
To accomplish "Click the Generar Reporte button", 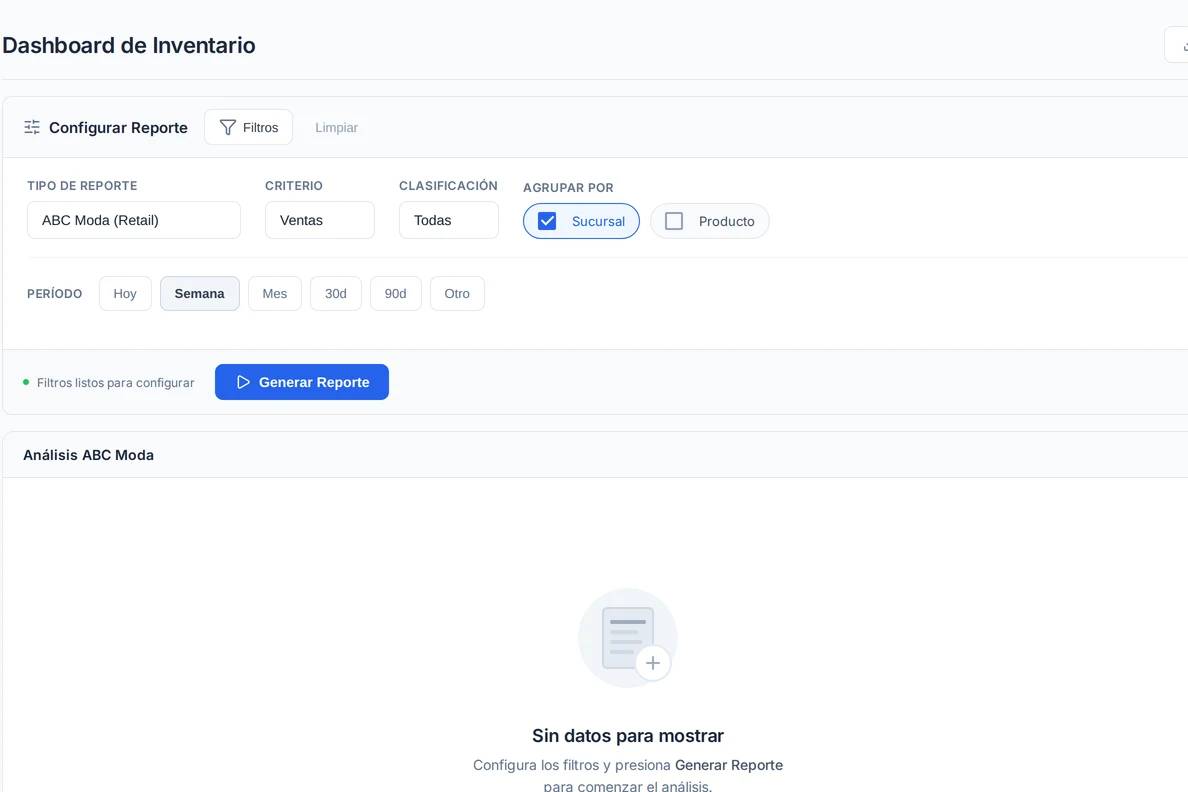I will [302, 382].
